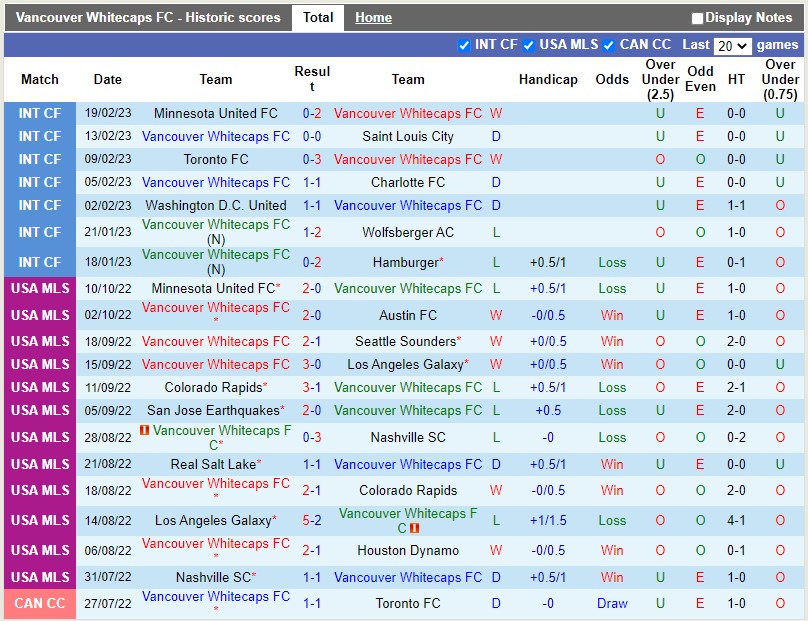
Task: Uncheck the INT CF filter checkbox
Action: (464, 45)
